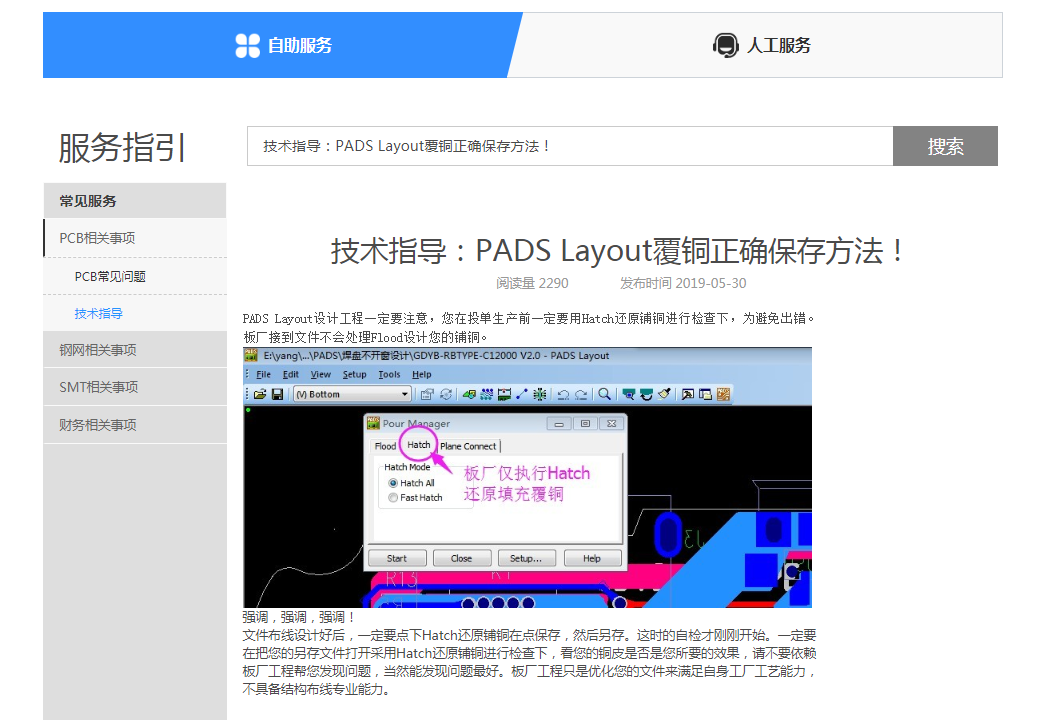Image resolution: width=1038 pixels, height=720 pixels.
Task: Click the properties icon beside the layer dropdown
Action: click(428, 395)
